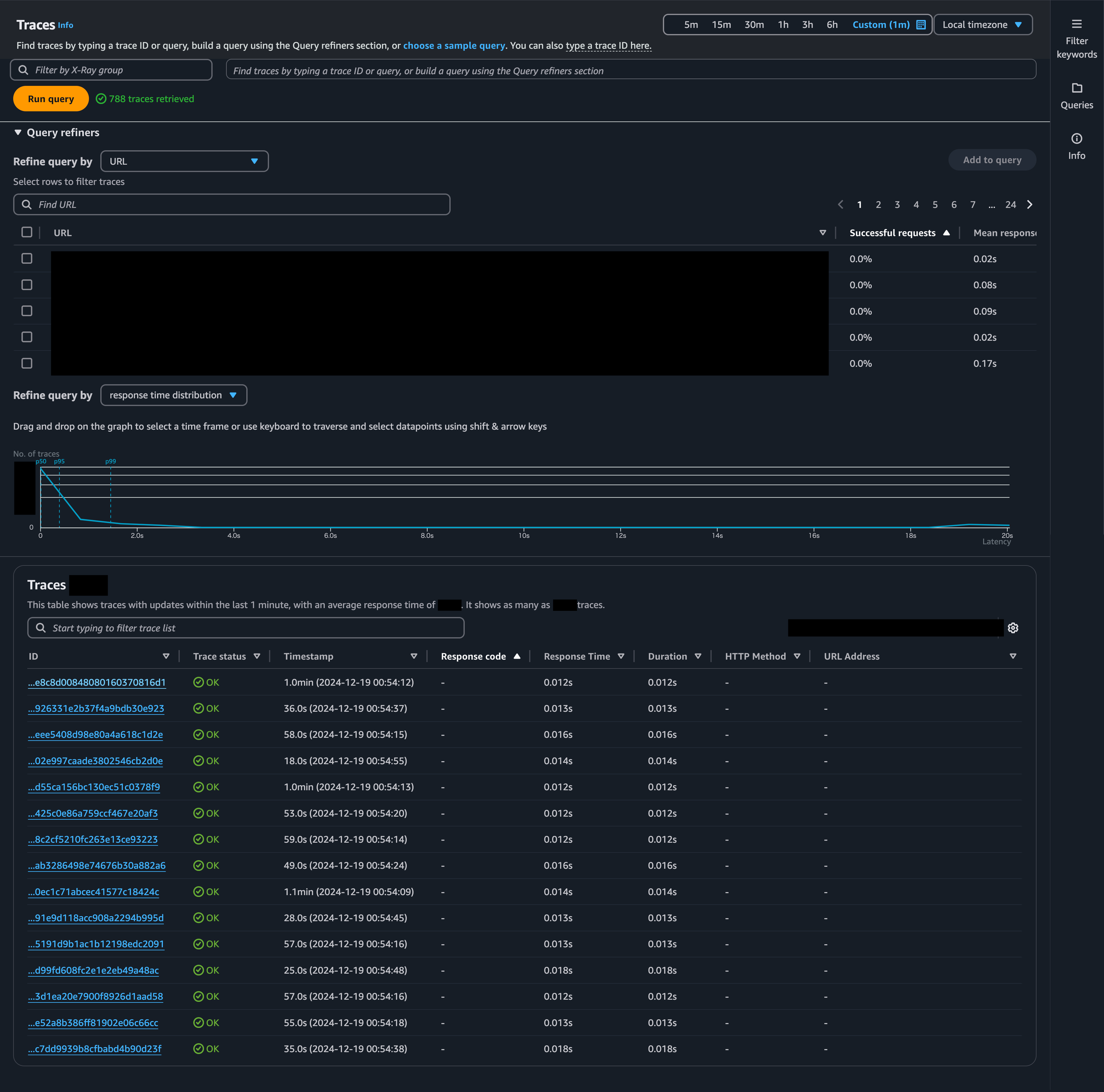Click the choose a sample query link
This screenshot has width=1104, height=1092.
[454, 46]
